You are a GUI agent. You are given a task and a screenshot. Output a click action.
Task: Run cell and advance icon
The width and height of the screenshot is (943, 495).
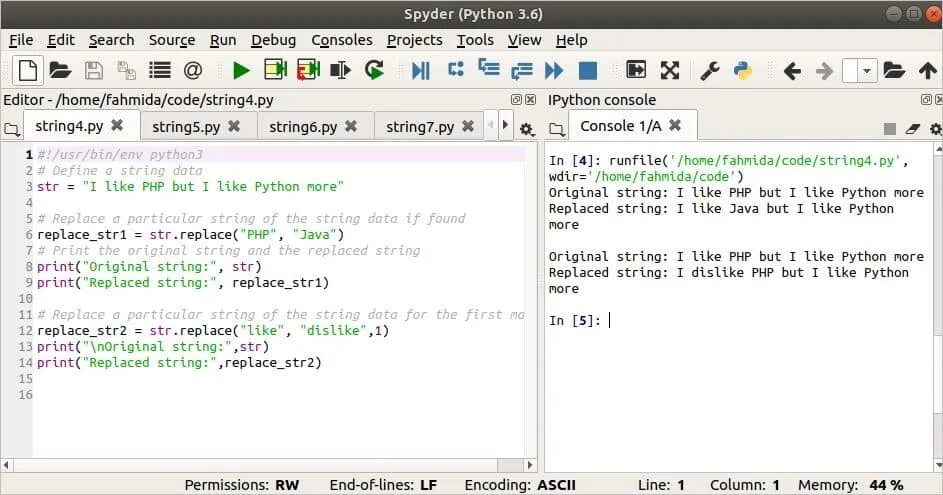[x=308, y=70]
